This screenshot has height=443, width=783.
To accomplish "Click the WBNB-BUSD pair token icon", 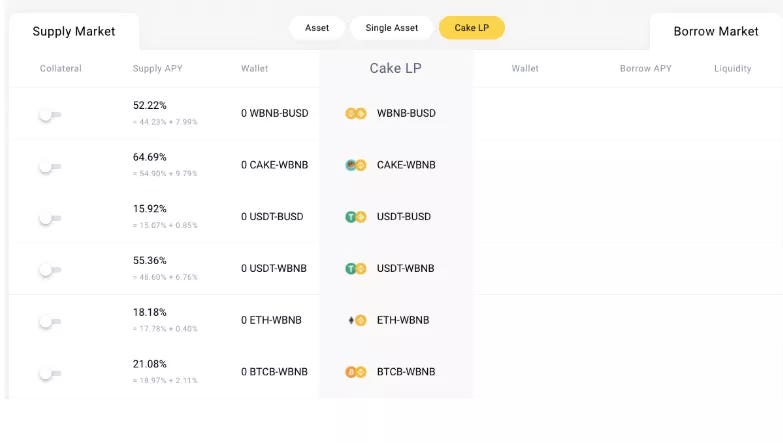I will [356, 113].
